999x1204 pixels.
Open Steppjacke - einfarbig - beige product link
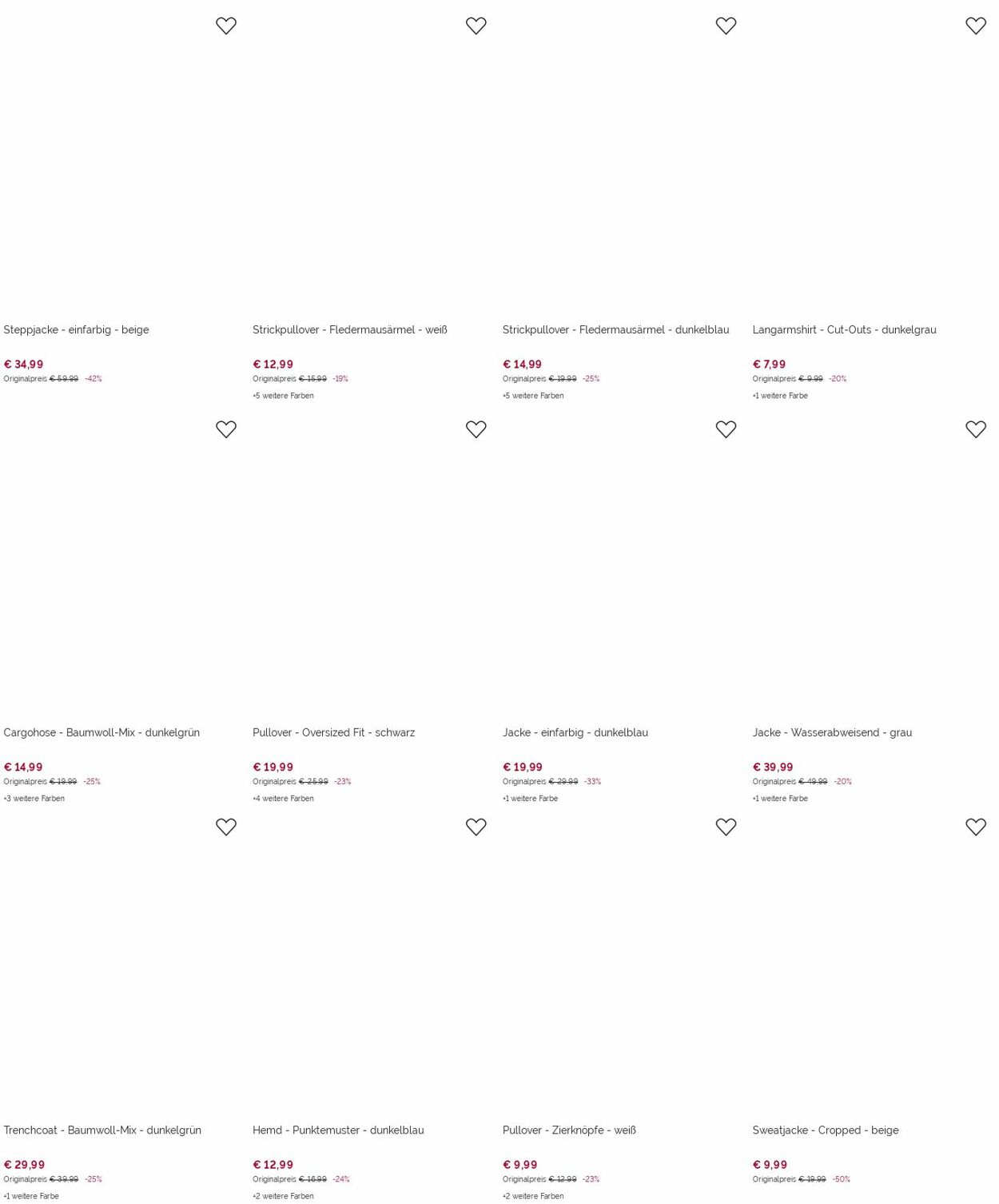point(76,330)
